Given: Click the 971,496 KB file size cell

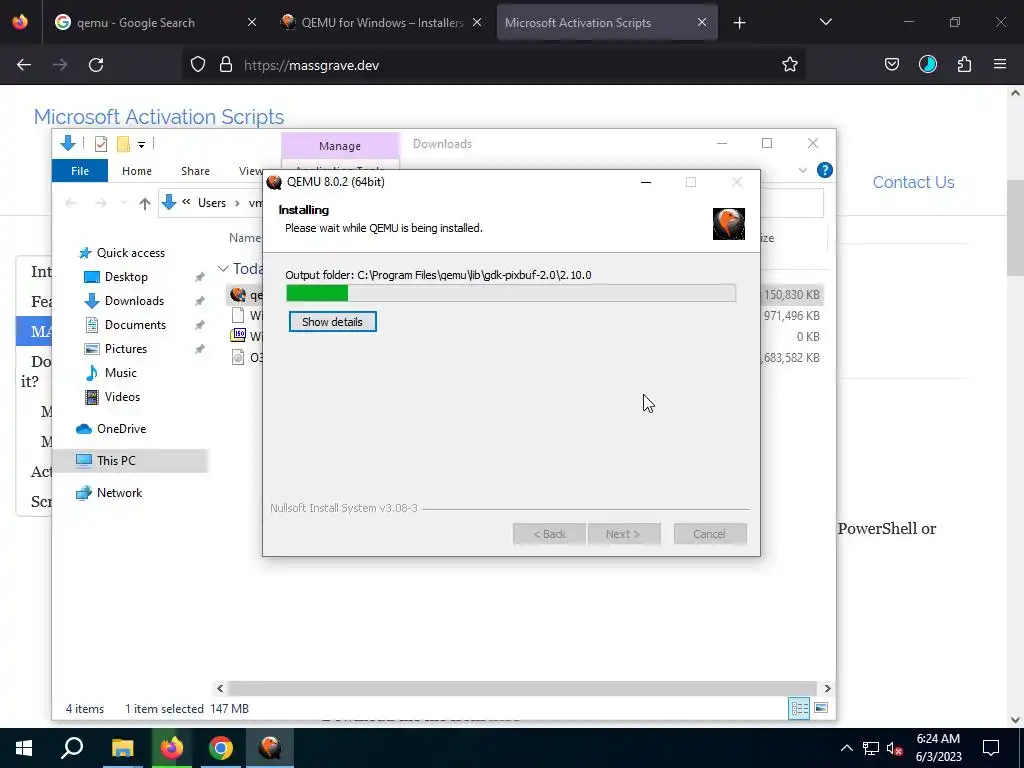Looking at the screenshot, I should click(x=790, y=316).
